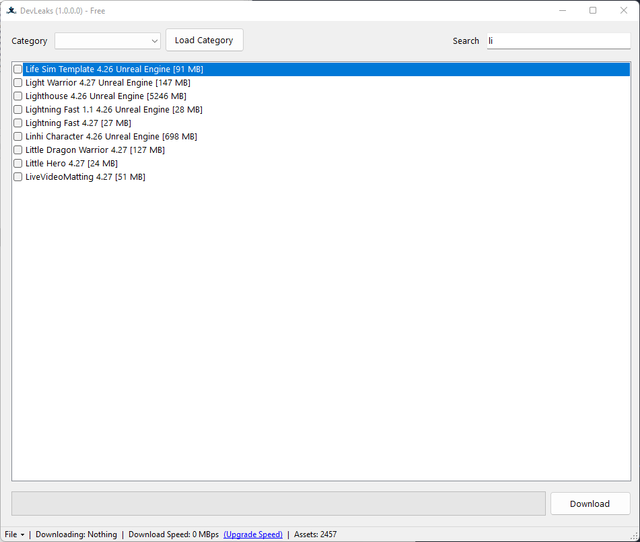This screenshot has height=542, width=640.
Task: Click the Assets: 2457 status text
Action: tap(315, 534)
